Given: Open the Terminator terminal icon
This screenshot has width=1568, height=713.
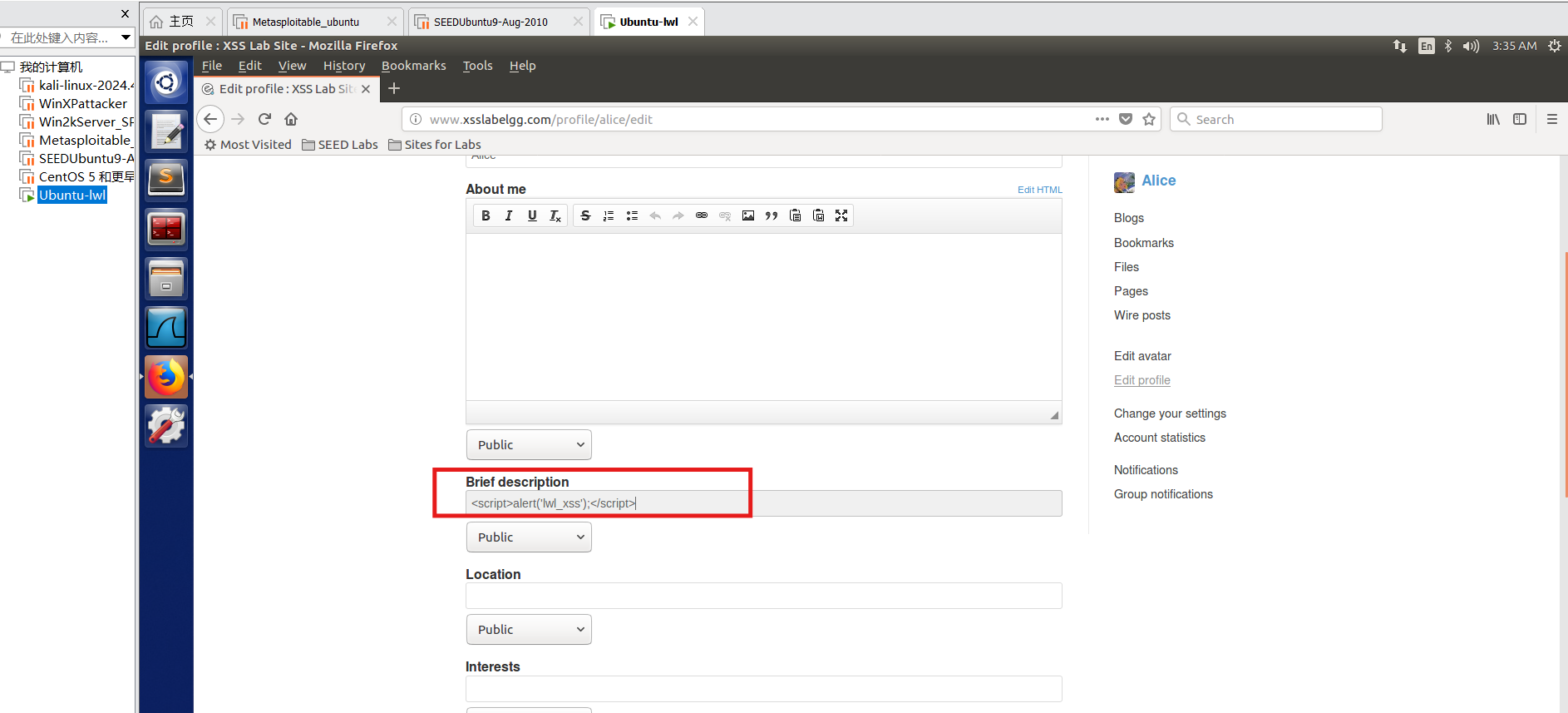Looking at the screenshot, I should [x=166, y=229].
